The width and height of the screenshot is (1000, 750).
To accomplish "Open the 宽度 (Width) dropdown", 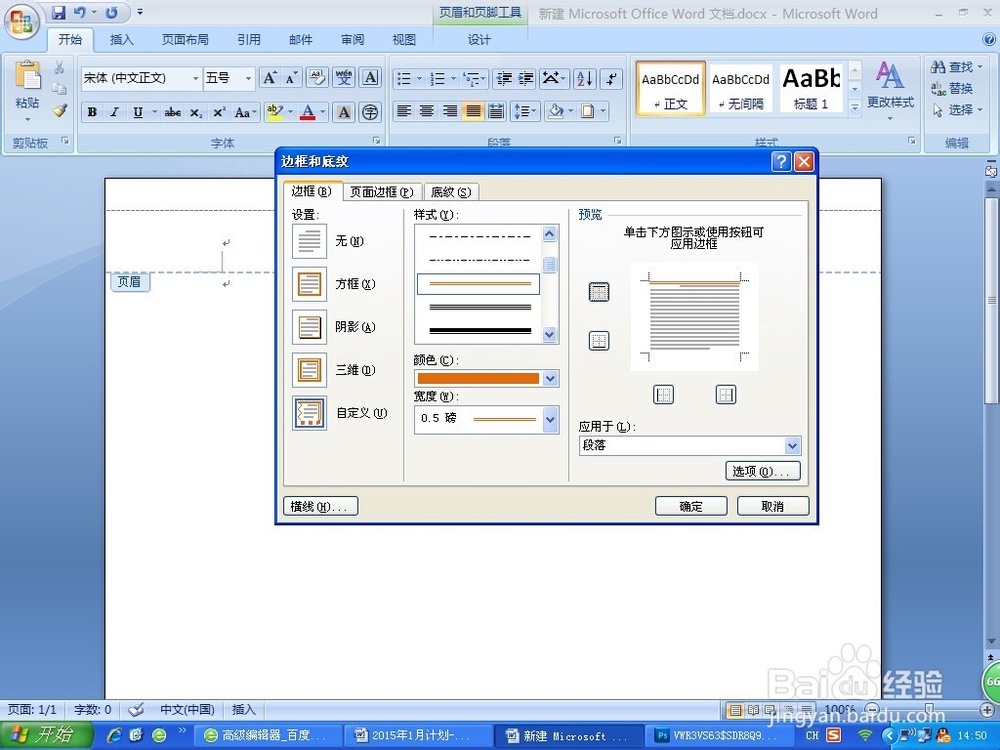I will (x=548, y=419).
